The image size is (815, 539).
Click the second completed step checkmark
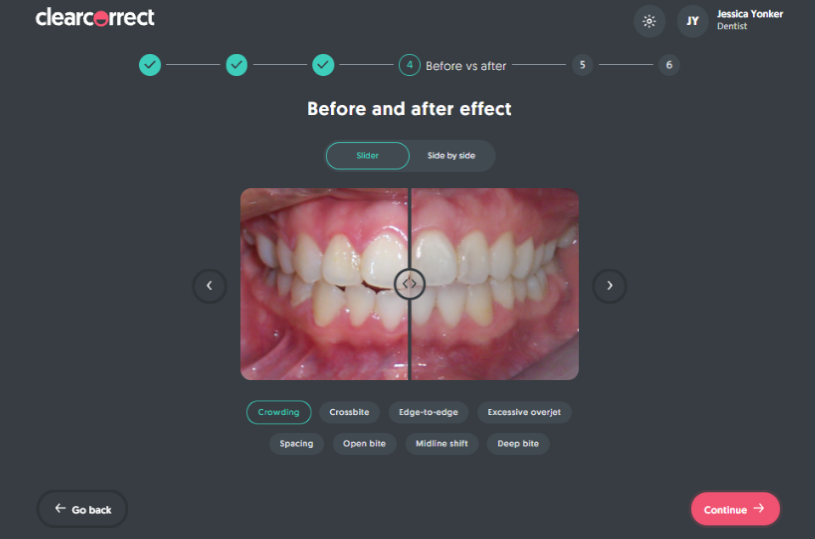(236, 65)
